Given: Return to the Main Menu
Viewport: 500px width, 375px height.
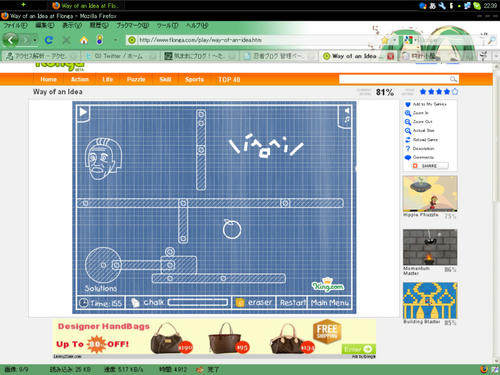Looking at the screenshot, I should tap(330, 302).
